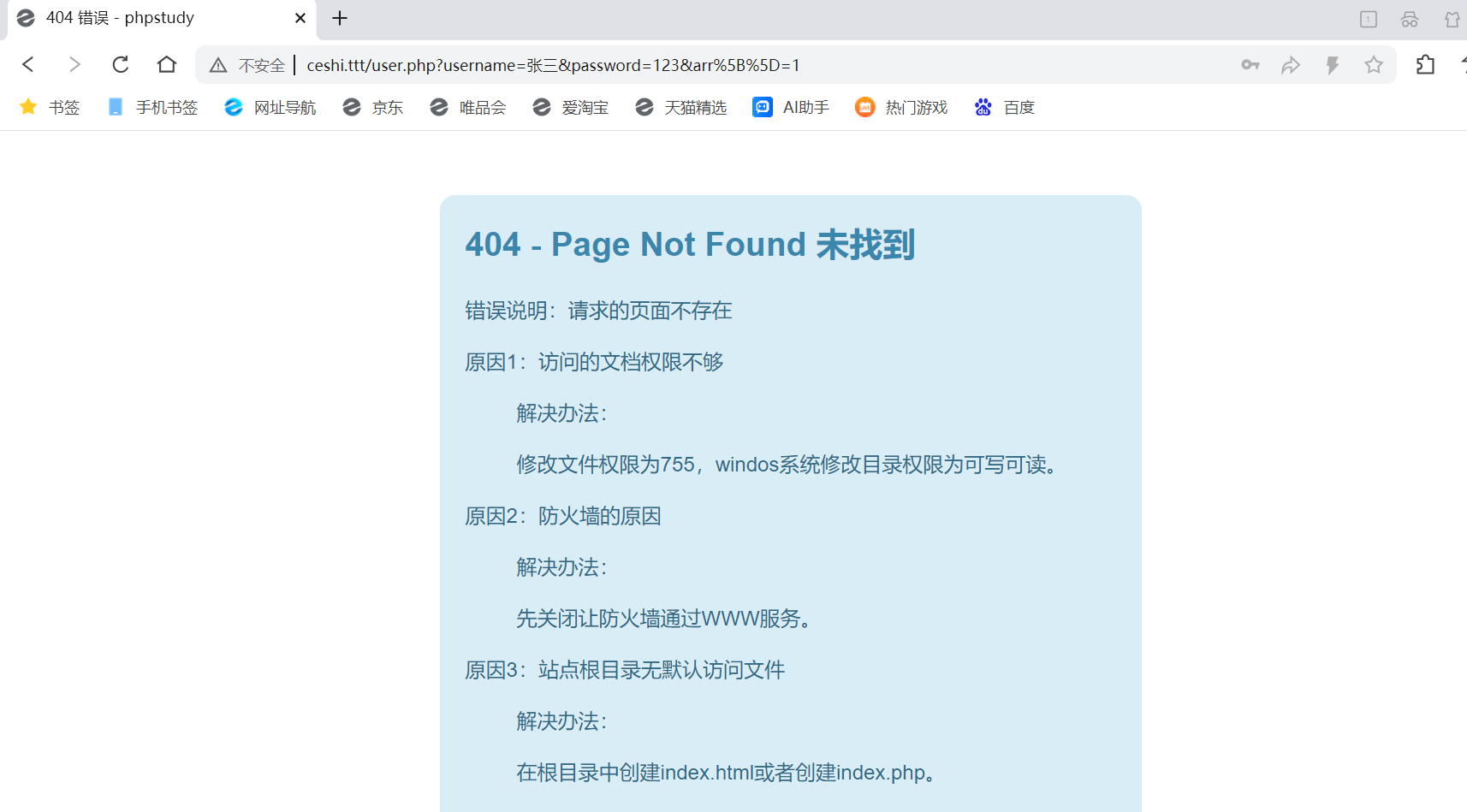The image size is (1467, 812).
Task: Open the extensions puzzle icon
Action: (x=1425, y=65)
